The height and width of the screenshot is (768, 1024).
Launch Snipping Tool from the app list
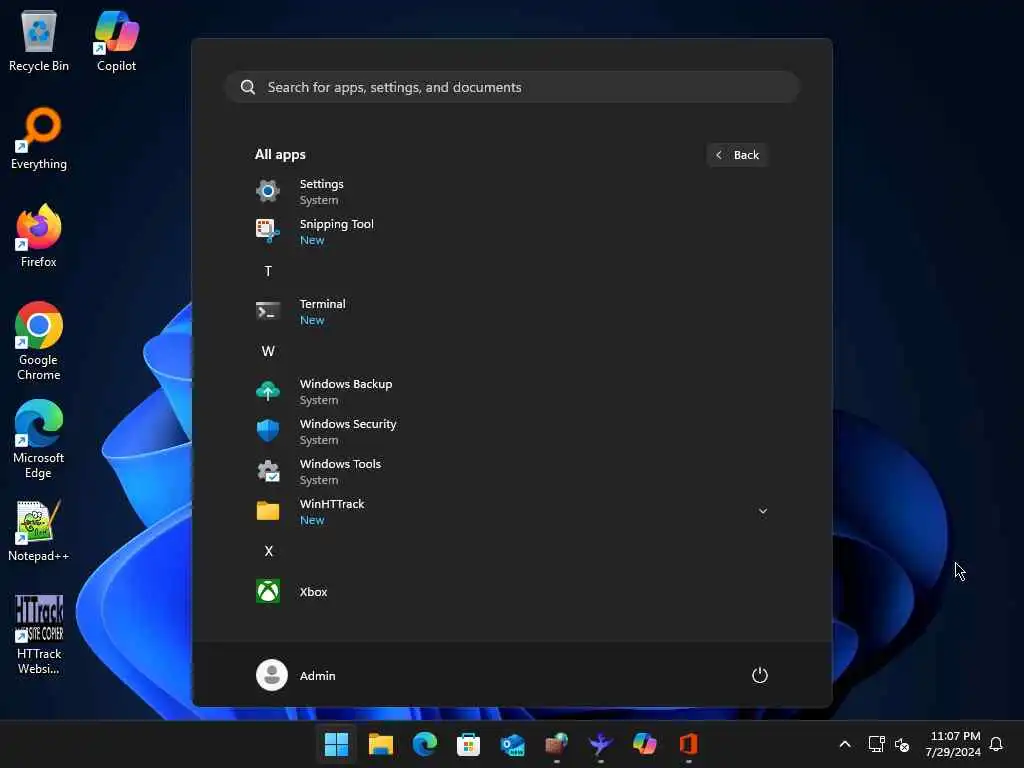pyautogui.click(x=511, y=232)
